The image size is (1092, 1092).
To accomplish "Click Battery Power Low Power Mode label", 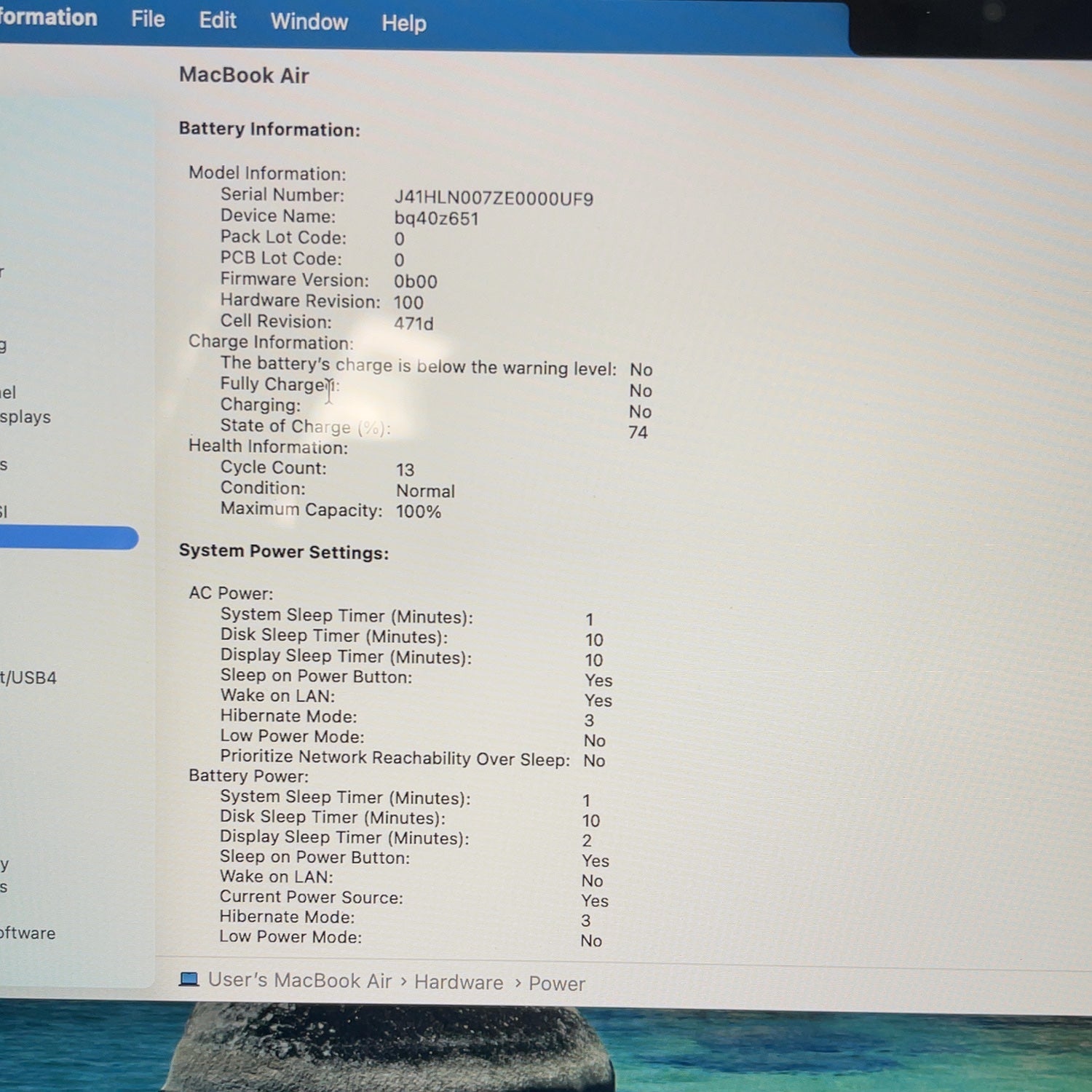I will (290, 937).
